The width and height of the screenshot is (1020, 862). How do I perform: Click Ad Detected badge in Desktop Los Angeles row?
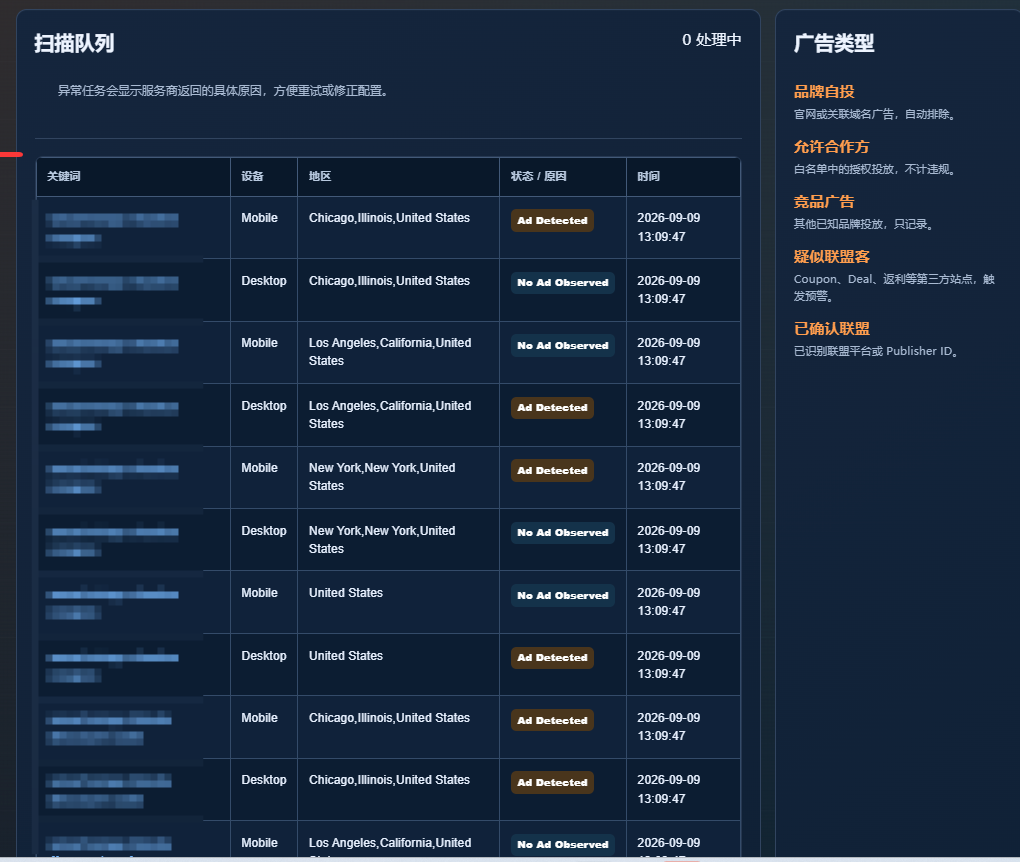pyautogui.click(x=552, y=408)
